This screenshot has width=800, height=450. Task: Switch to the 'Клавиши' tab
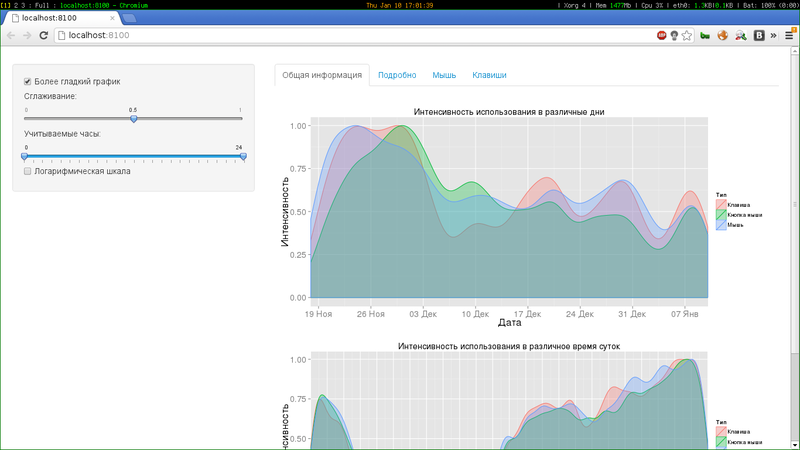pos(489,75)
